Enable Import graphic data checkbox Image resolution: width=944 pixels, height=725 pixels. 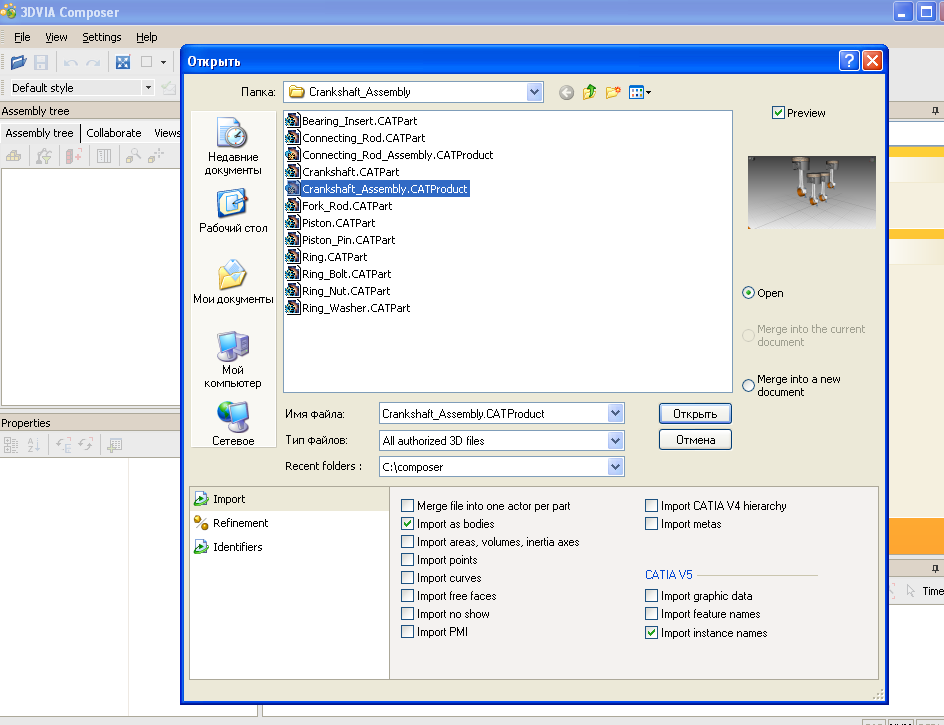(651, 596)
